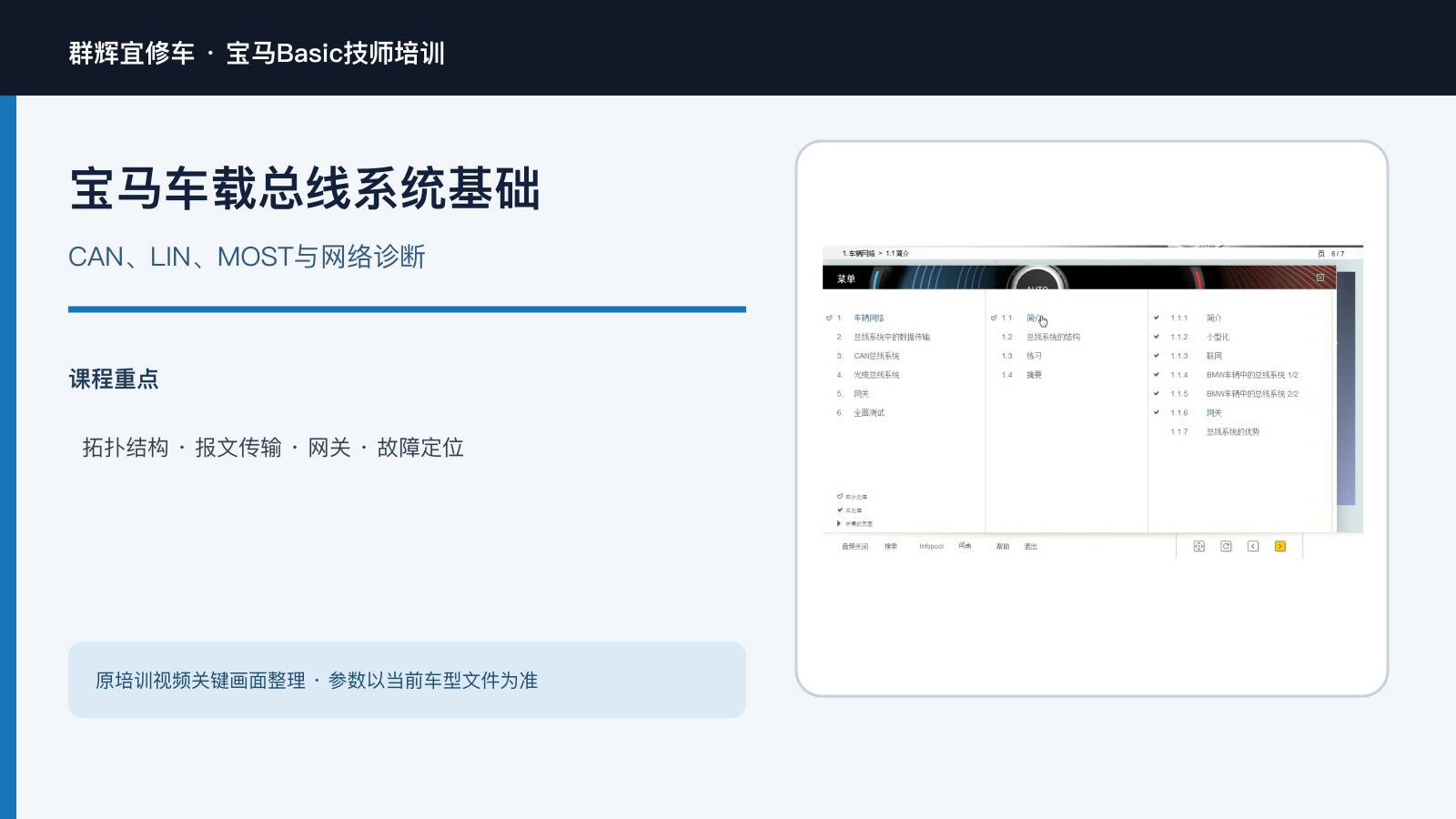Open chapter 2. 总线系统中的数据传输
Viewport: 1456px width, 819px height.
[x=883, y=337]
